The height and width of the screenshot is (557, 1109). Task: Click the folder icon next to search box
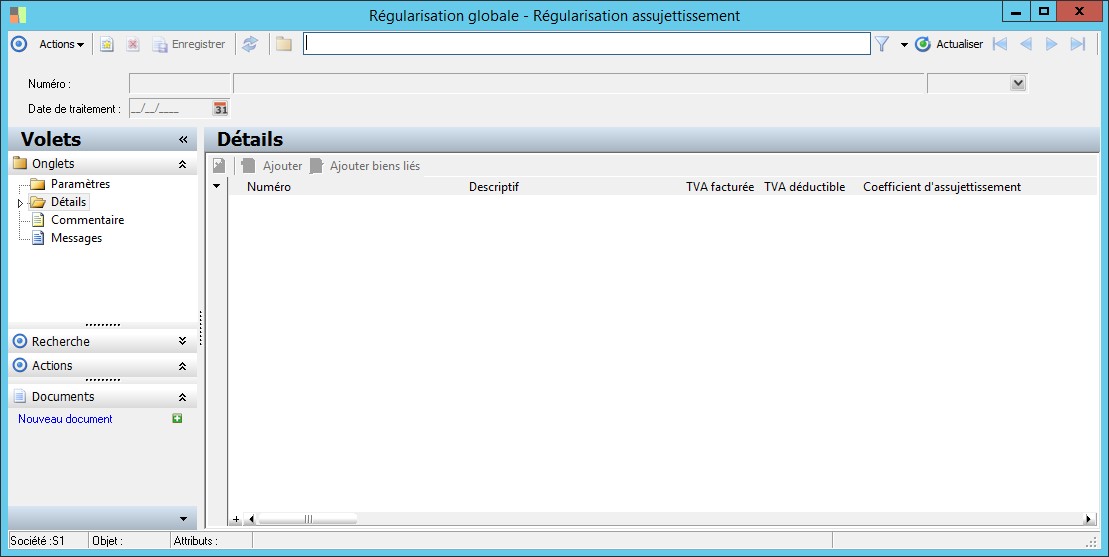[x=284, y=44]
